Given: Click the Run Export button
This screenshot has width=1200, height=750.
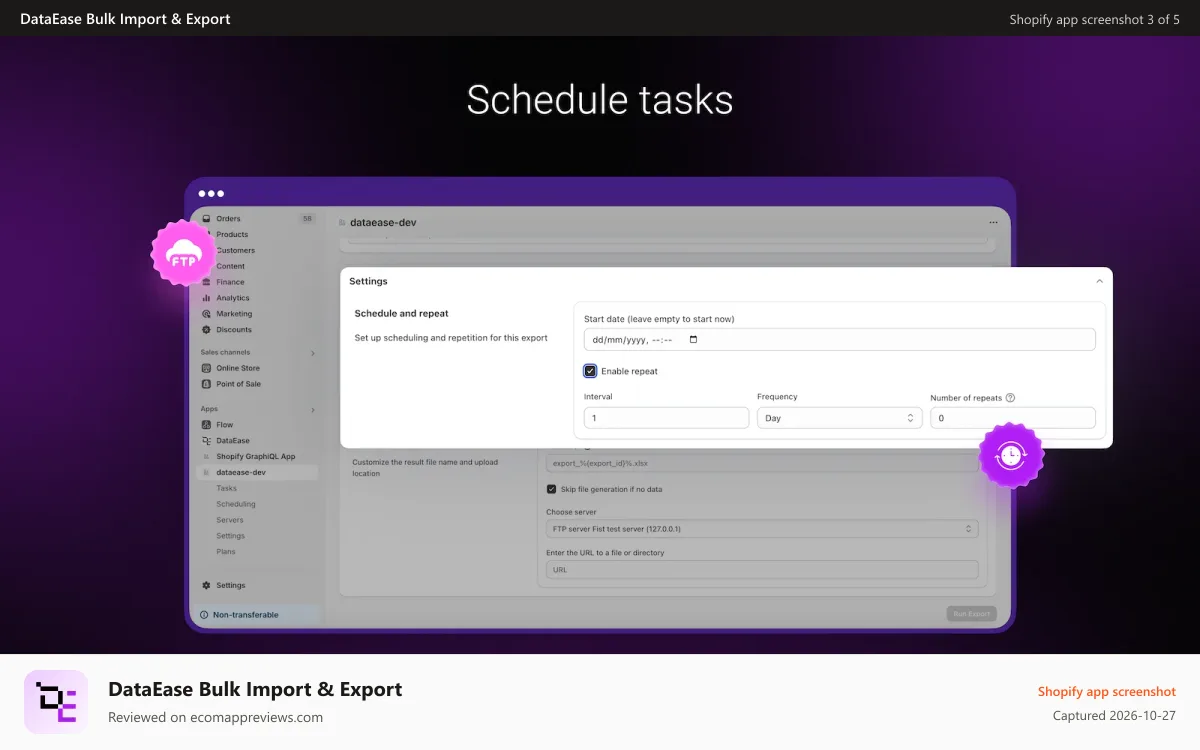Looking at the screenshot, I should (x=971, y=613).
